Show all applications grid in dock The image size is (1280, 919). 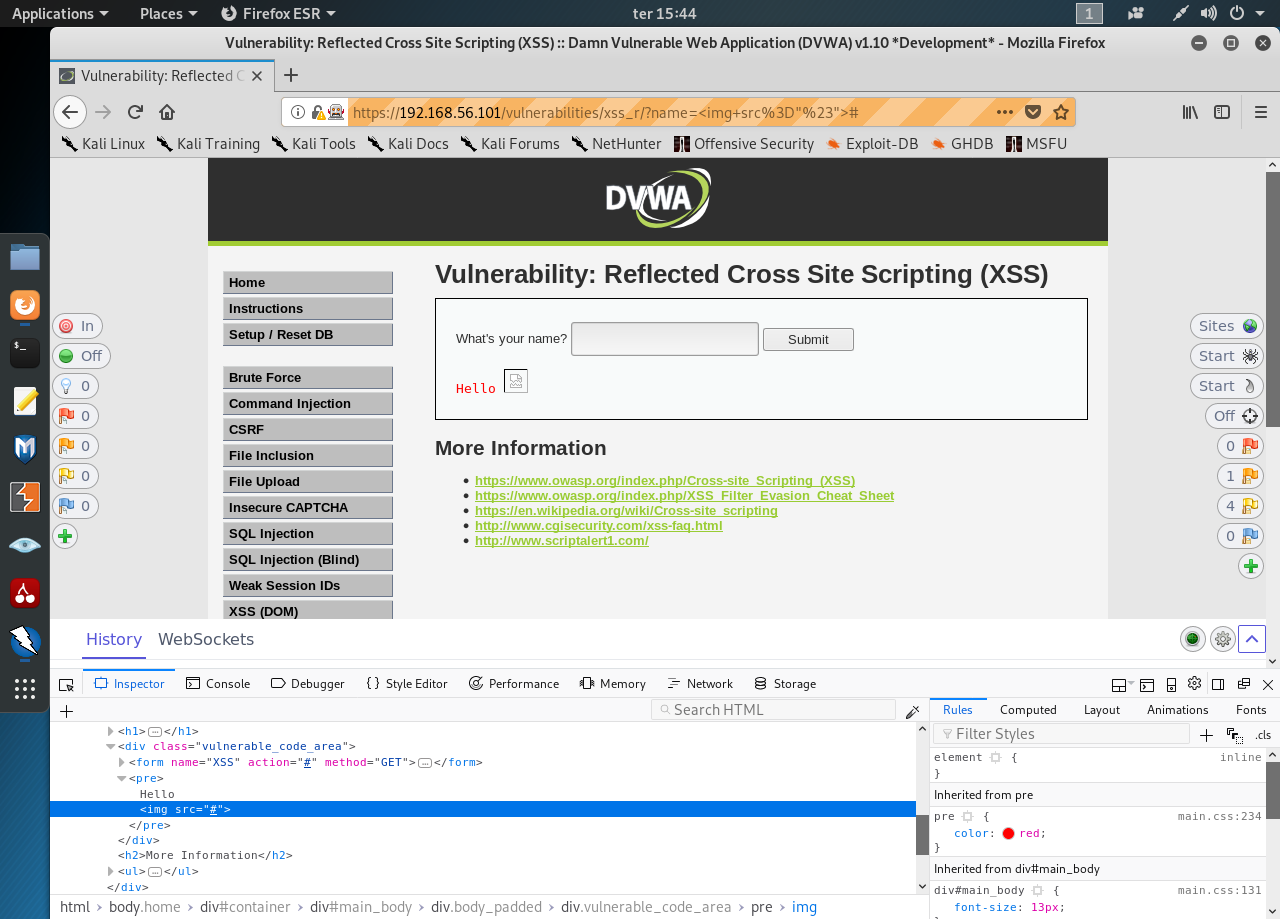[x=25, y=688]
